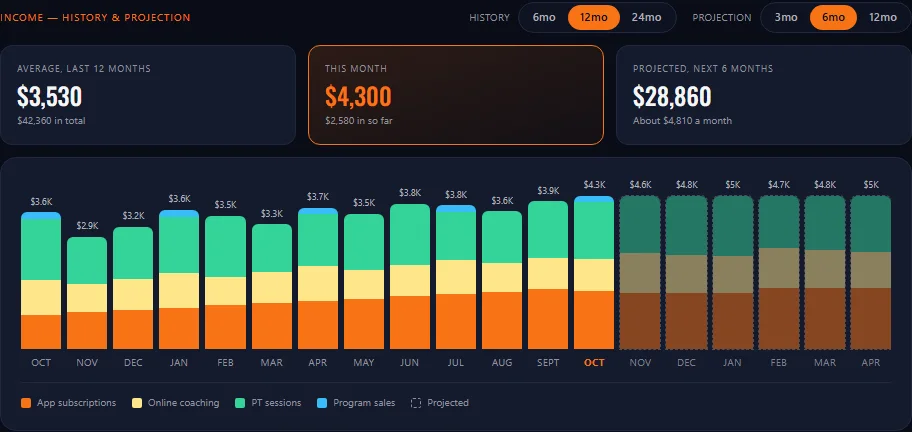Click the $3.3K bar total label

[272, 213]
